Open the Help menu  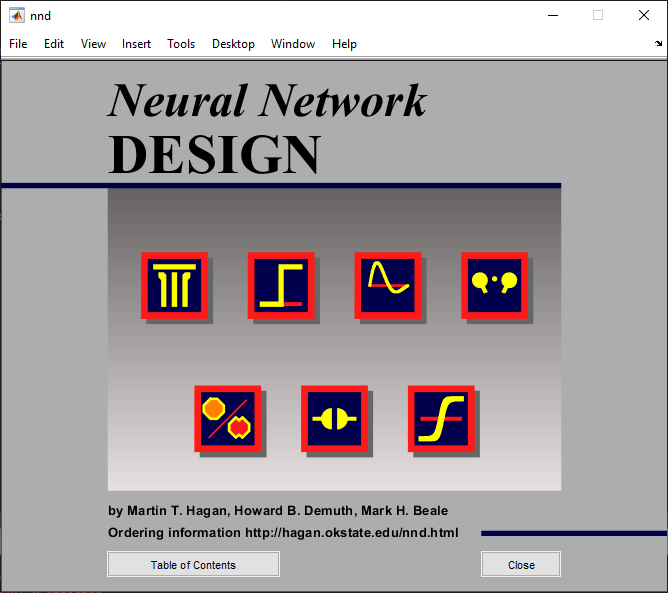(x=344, y=44)
